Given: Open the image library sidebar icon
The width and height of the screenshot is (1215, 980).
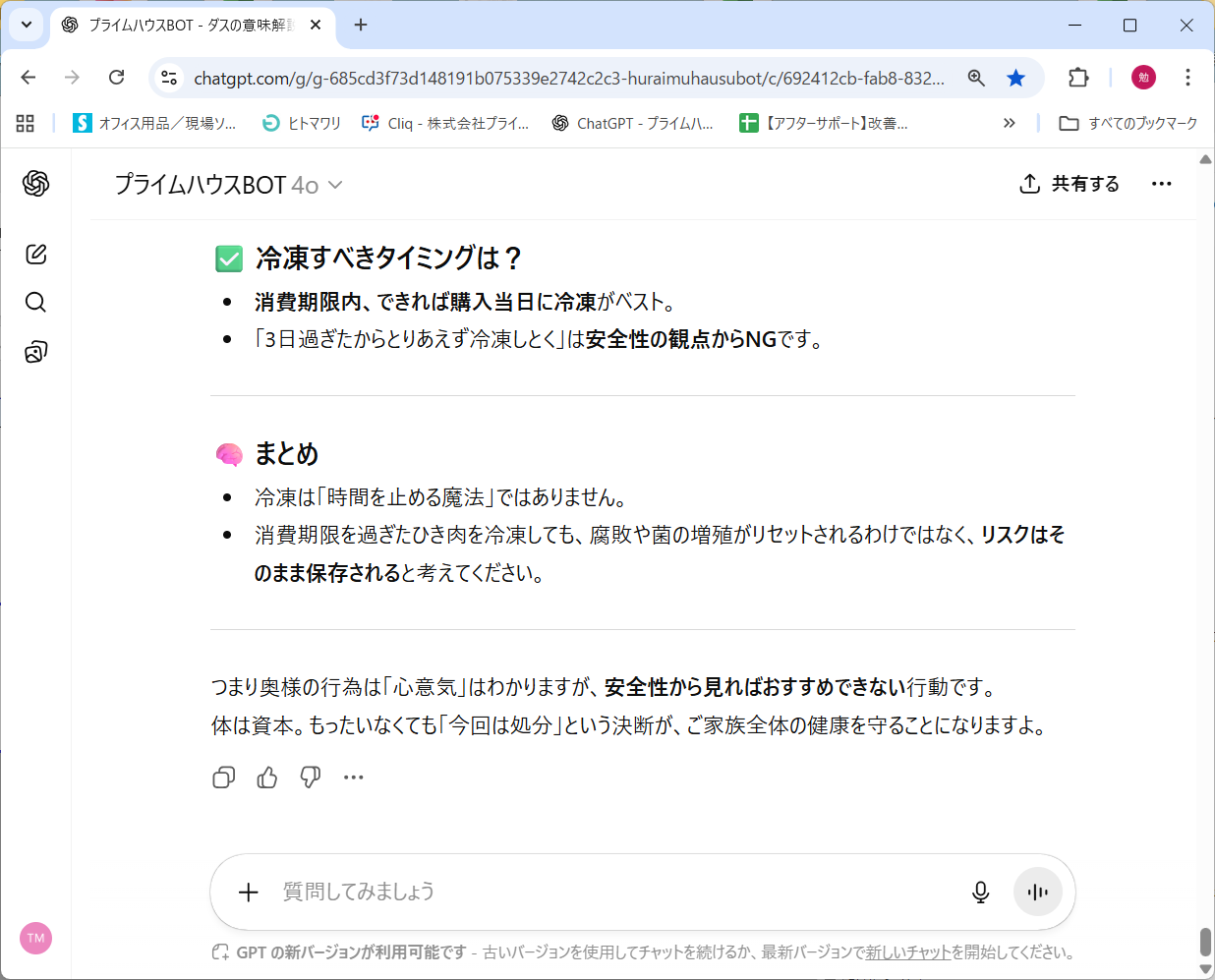Looking at the screenshot, I should coord(36,352).
